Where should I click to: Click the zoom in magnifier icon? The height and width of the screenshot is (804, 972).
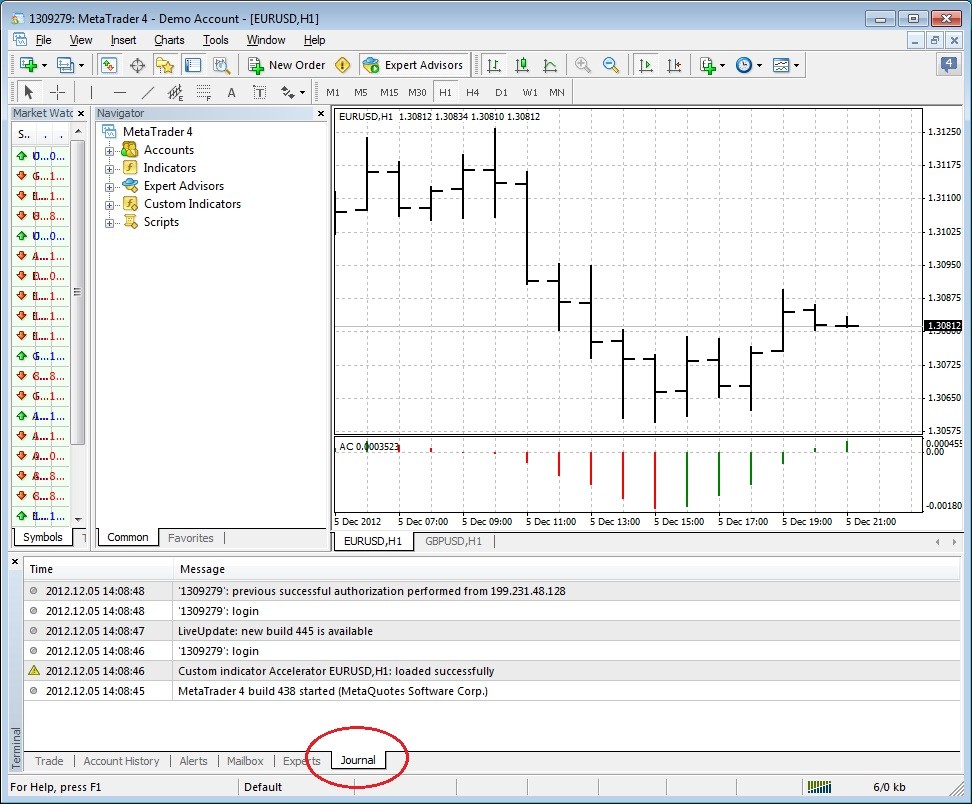582,64
